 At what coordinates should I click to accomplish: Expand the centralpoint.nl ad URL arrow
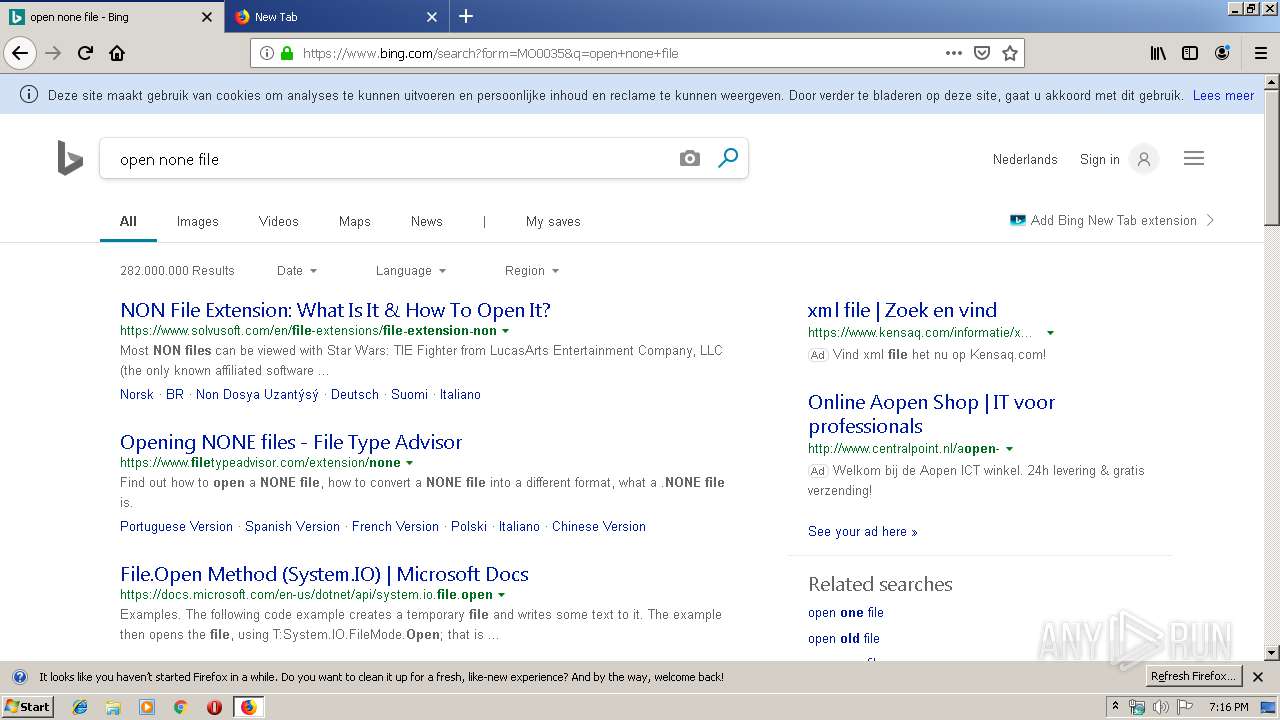1009,449
